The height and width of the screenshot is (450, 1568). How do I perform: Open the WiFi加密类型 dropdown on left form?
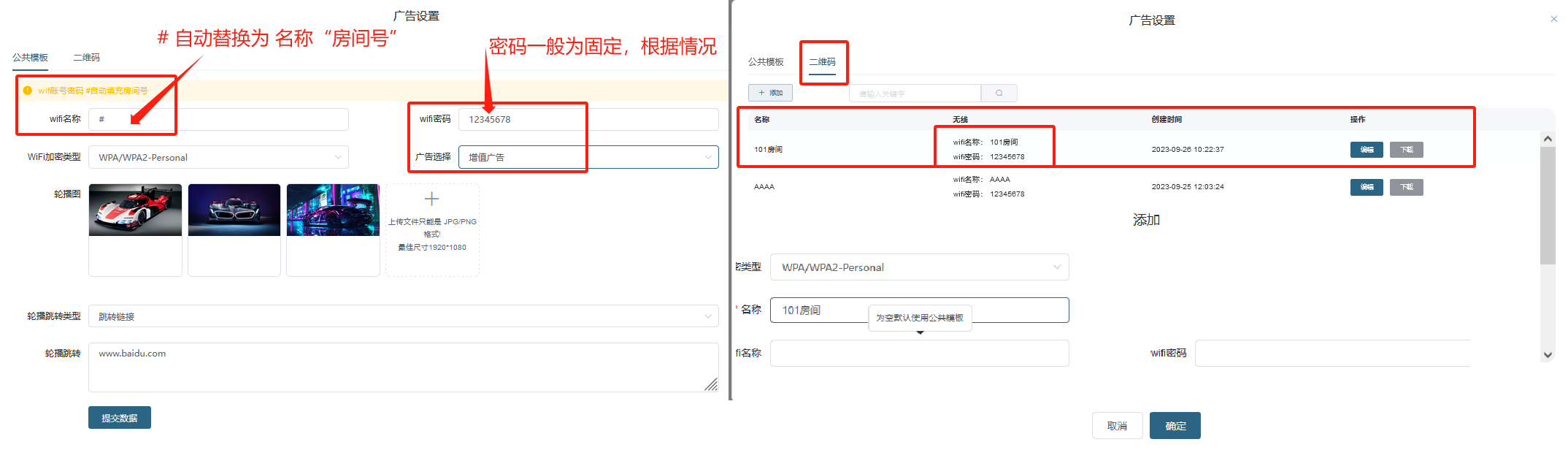218,157
